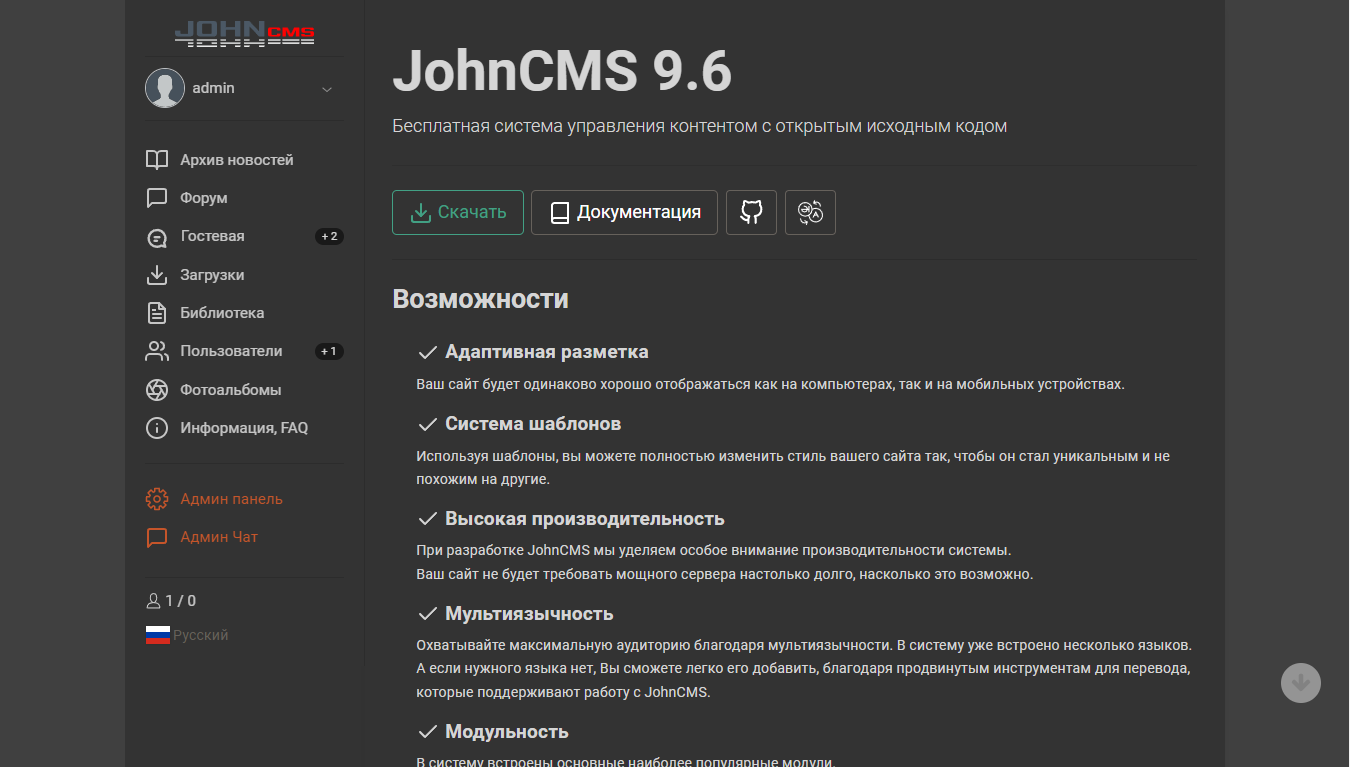Click the Скачать download button
Image resolution: width=1350 pixels, height=767 pixels.
click(458, 212)
